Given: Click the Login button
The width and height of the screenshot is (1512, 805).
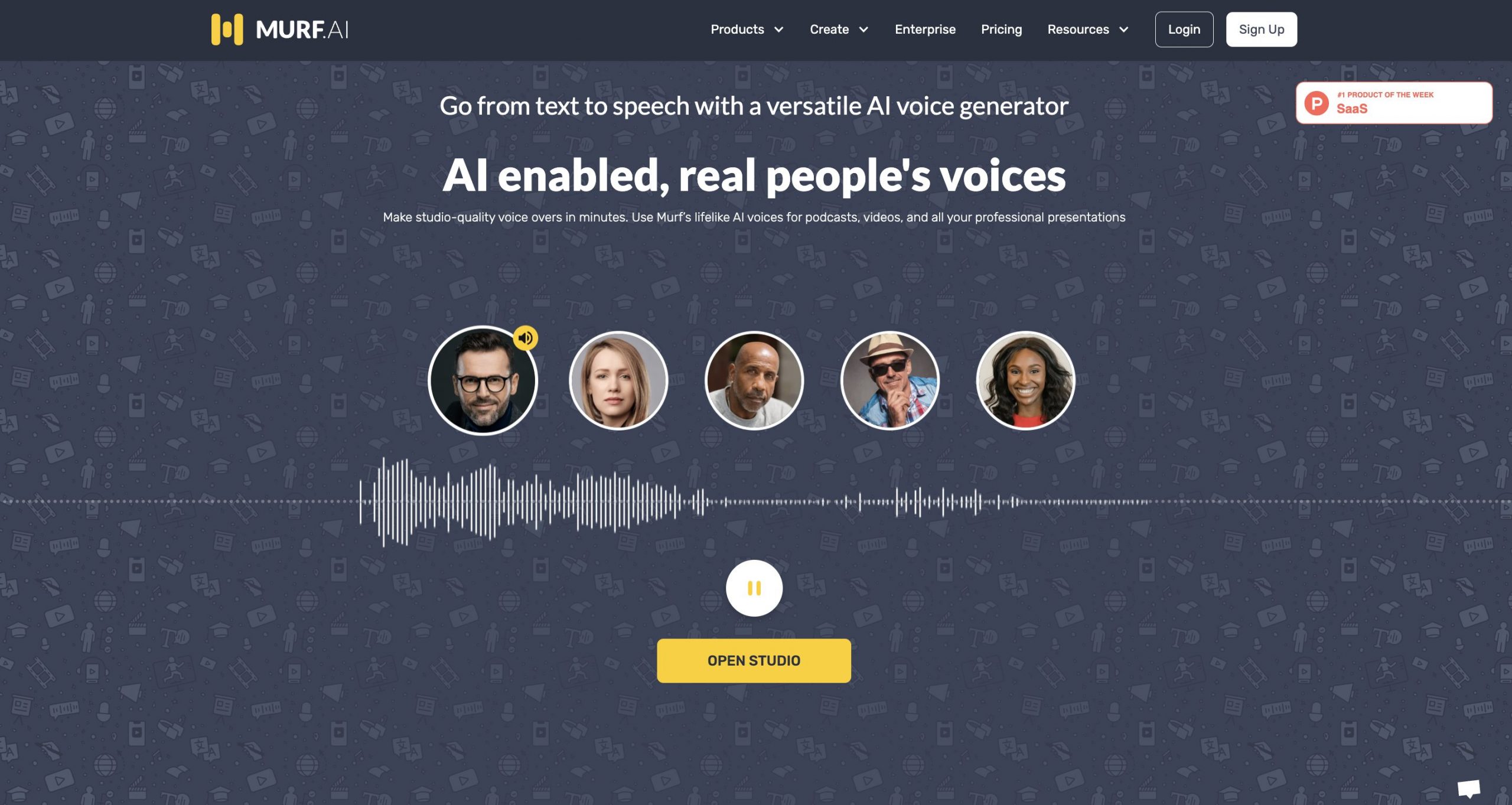Looking at the screenshot, I should click(x=1183, y=29).
